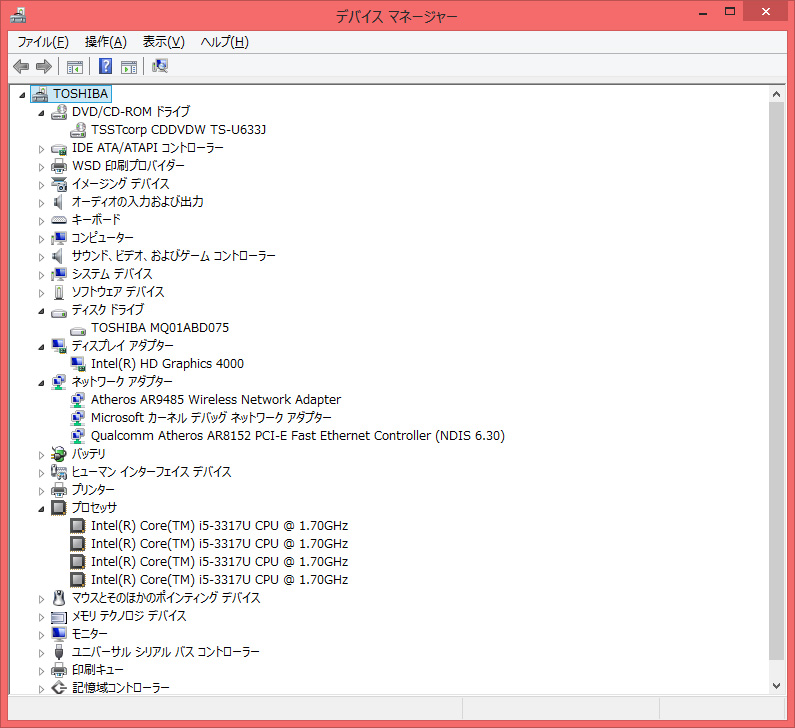This screenshot has height=728, width=795.
Task: Select the Atheros AR9485 Wireless Network Adapter icon
Action: (x=79, y=400)
